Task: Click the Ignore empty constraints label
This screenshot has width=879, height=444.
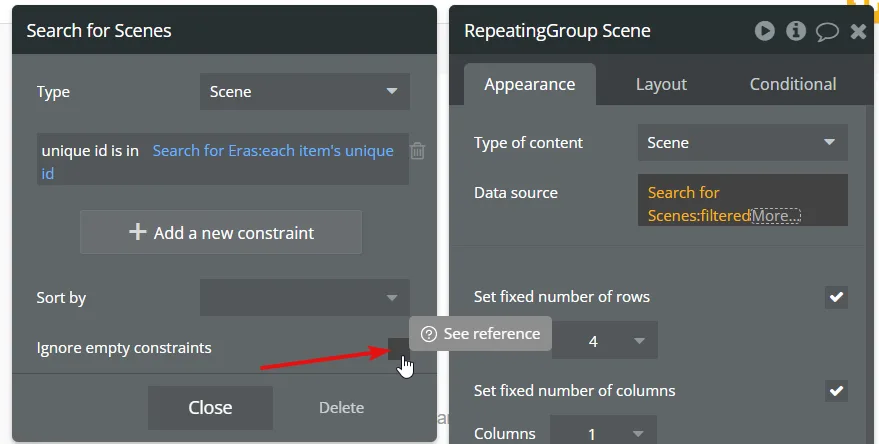Action: pyautogui.click(x=124, y=348)
